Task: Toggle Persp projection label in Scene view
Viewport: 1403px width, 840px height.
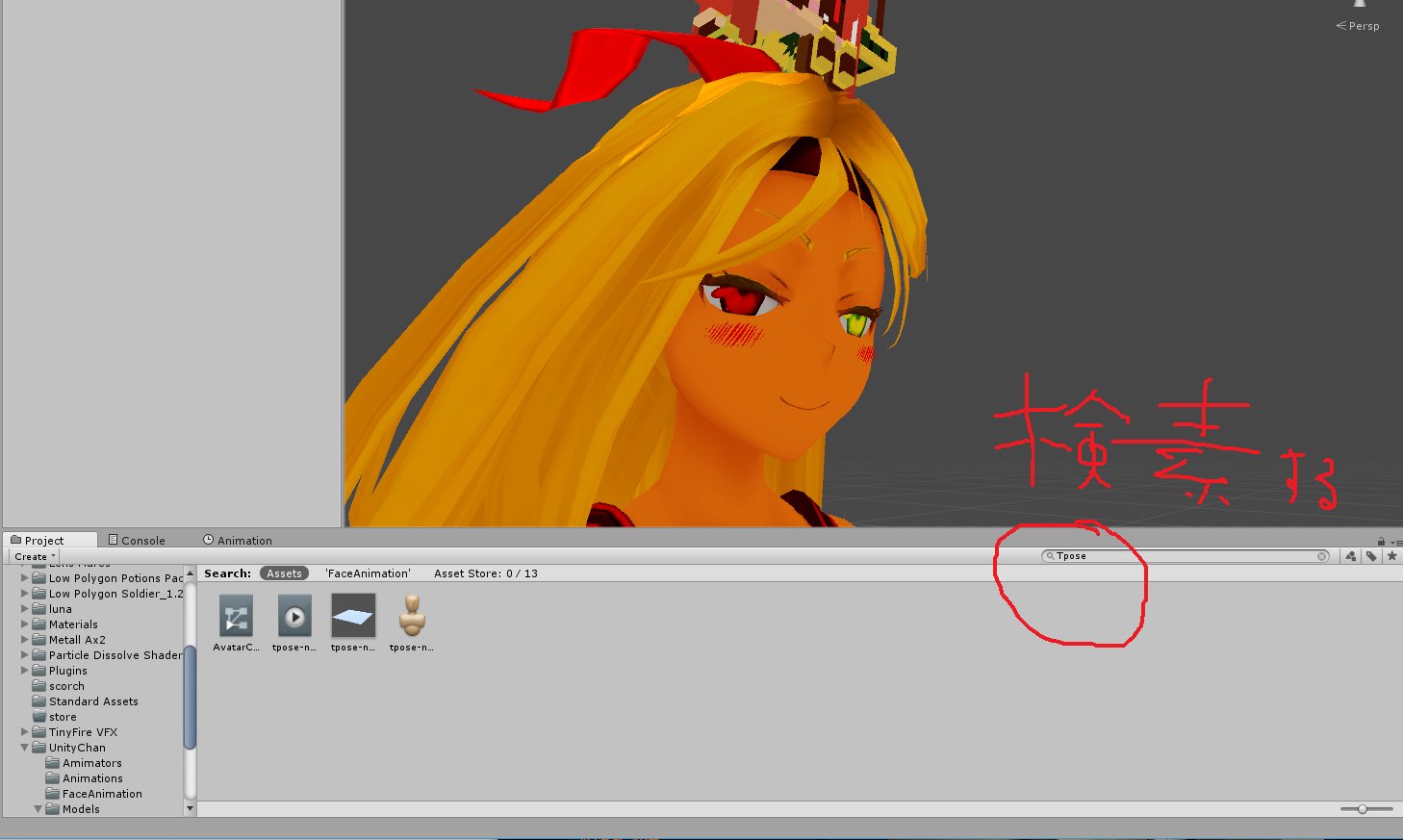Action: pos(1358,26)
